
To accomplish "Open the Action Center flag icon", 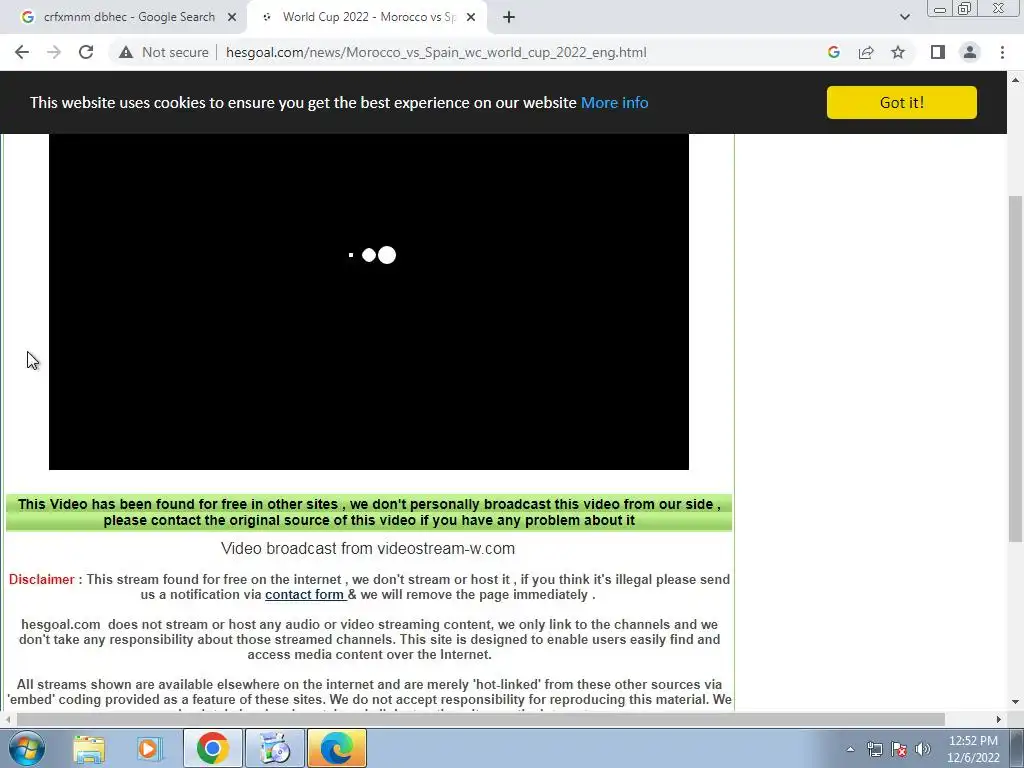I will (899, 749).
